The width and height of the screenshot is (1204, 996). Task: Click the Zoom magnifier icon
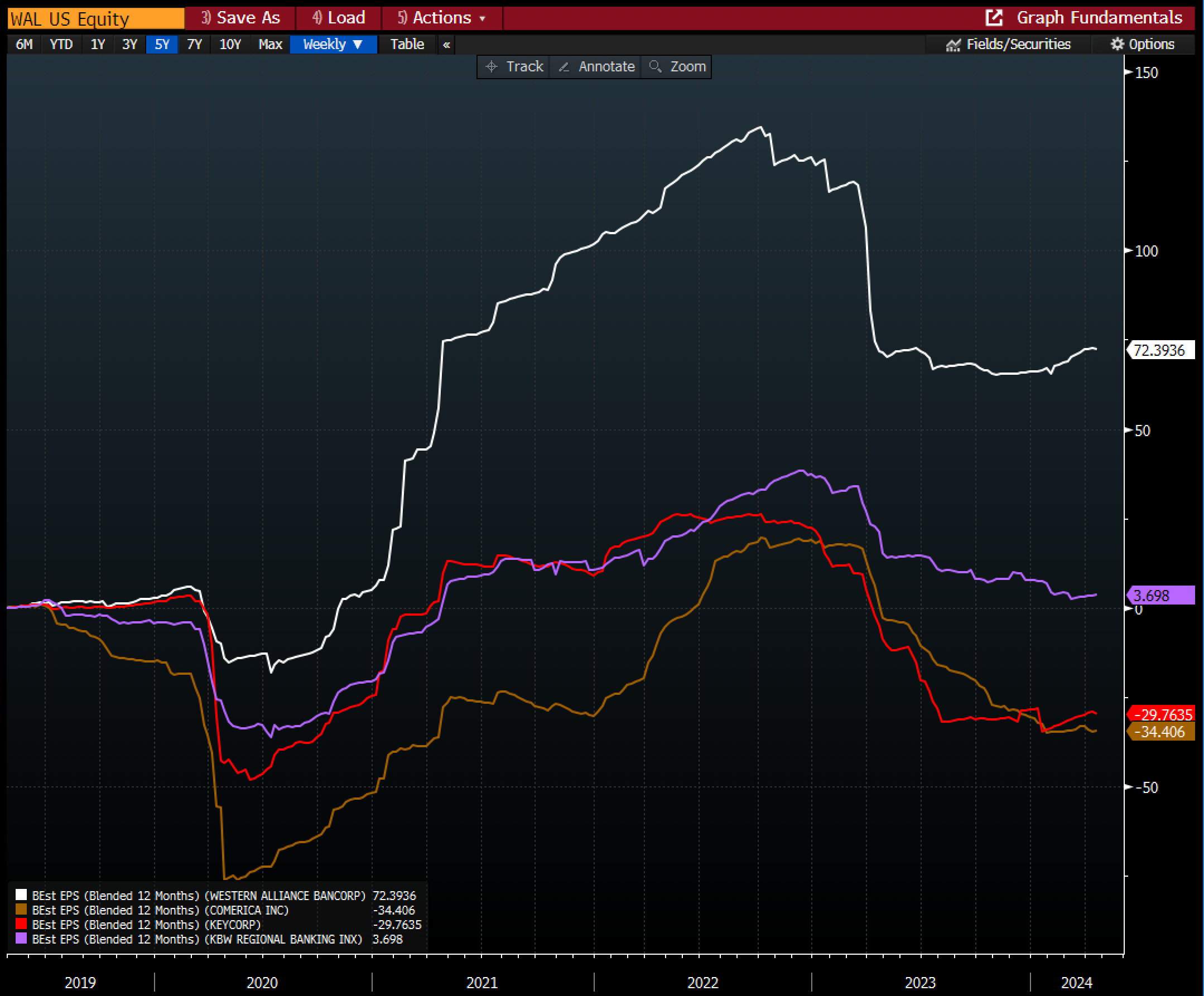[655, 66]
